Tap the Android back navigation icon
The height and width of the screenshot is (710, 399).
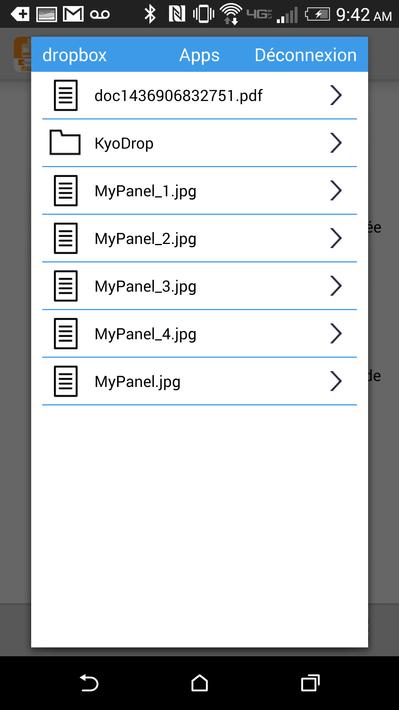pos(89,683)
